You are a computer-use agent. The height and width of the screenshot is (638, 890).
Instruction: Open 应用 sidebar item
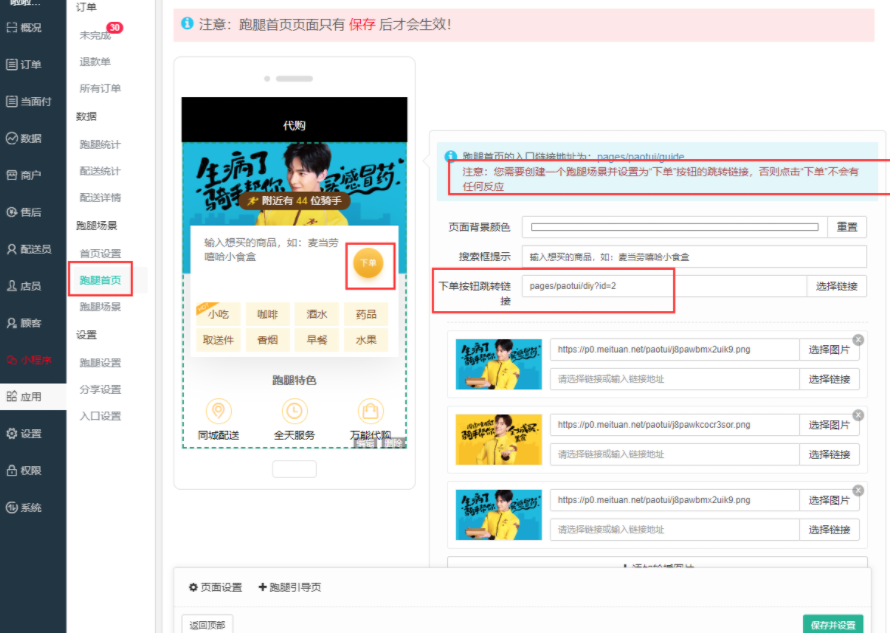(x=24, y=396)
